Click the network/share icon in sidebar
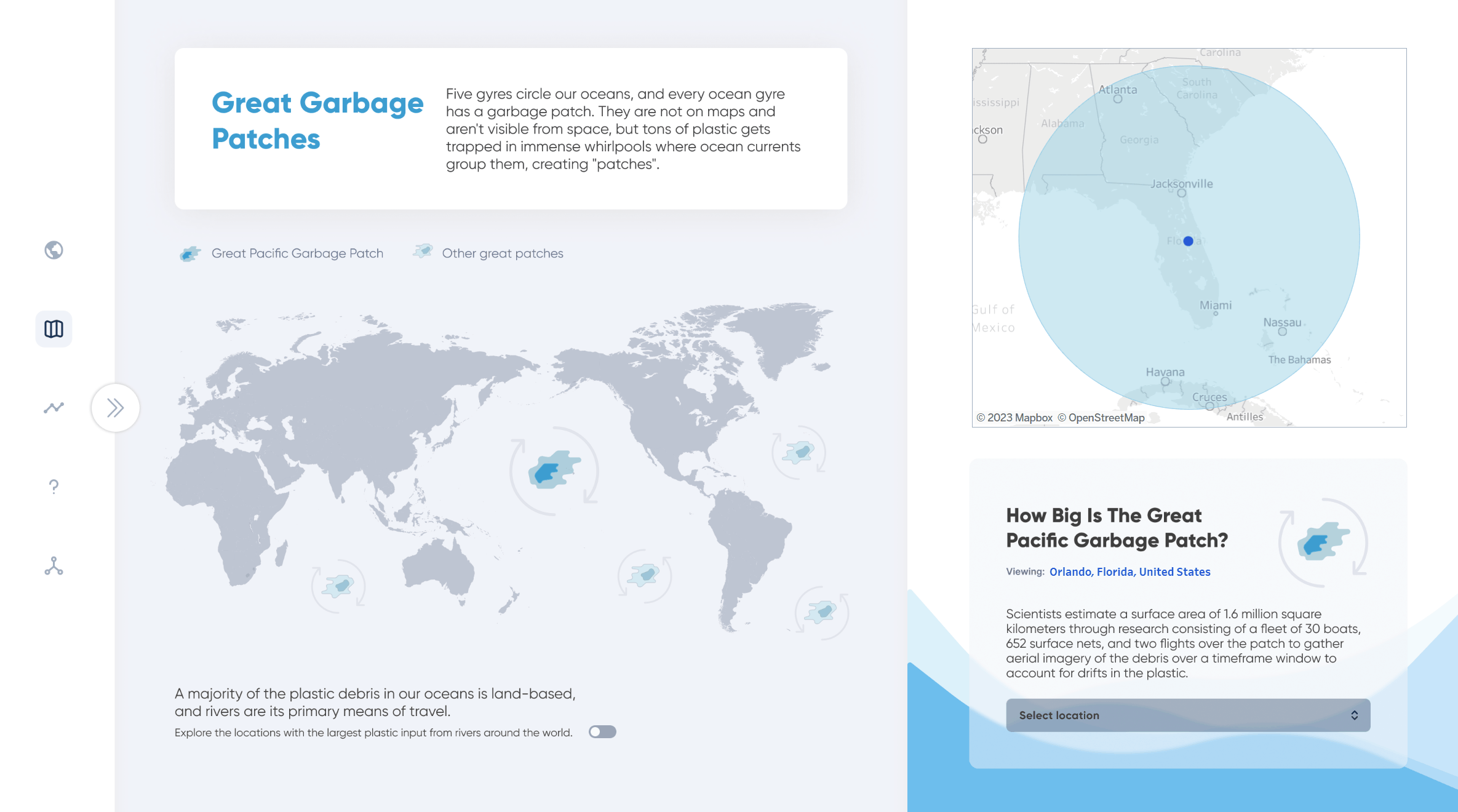The image size is (1458, 812). (x=53, y=566)
